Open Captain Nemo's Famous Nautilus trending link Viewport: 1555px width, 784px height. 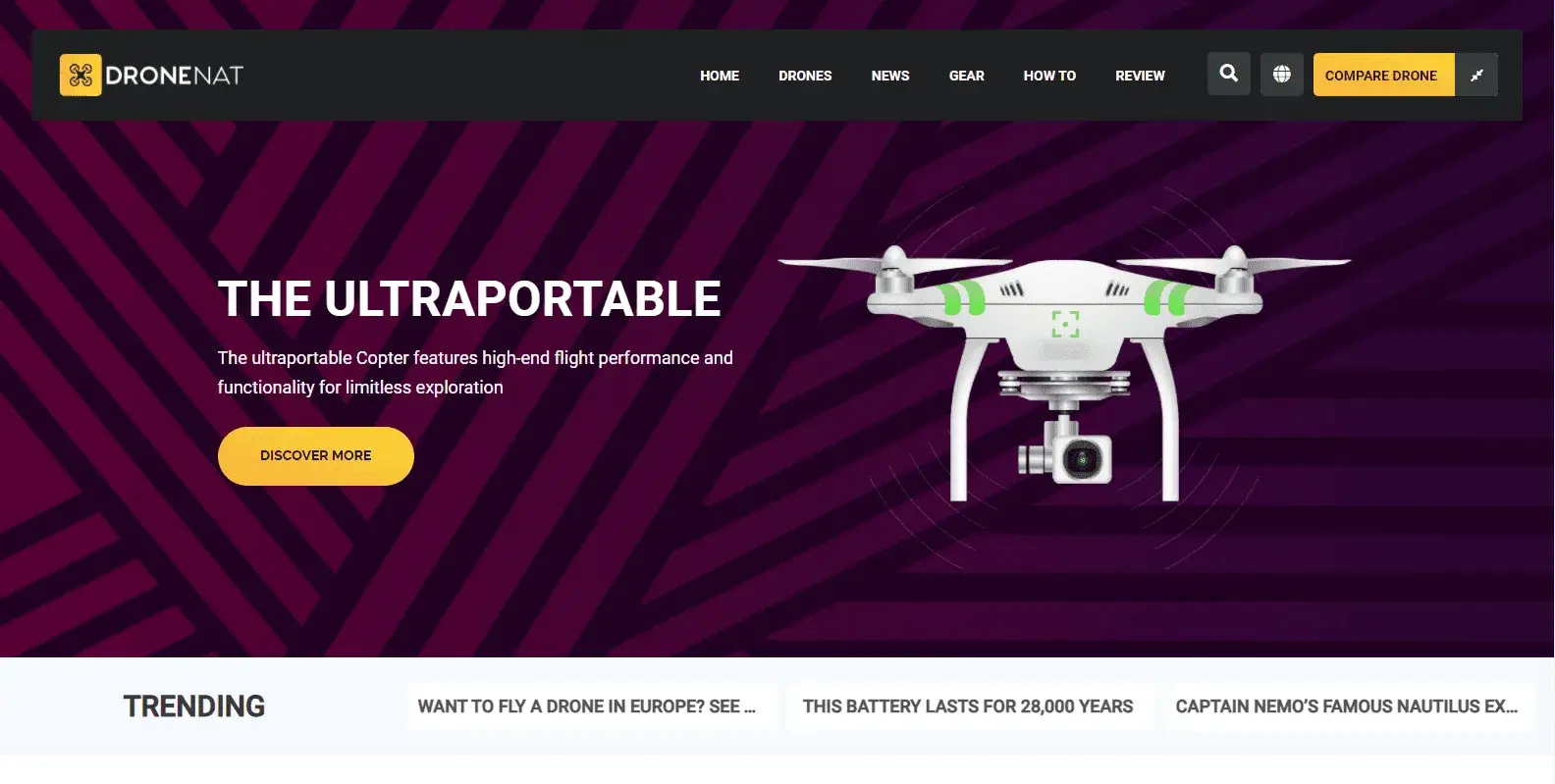click(1347, 706)
